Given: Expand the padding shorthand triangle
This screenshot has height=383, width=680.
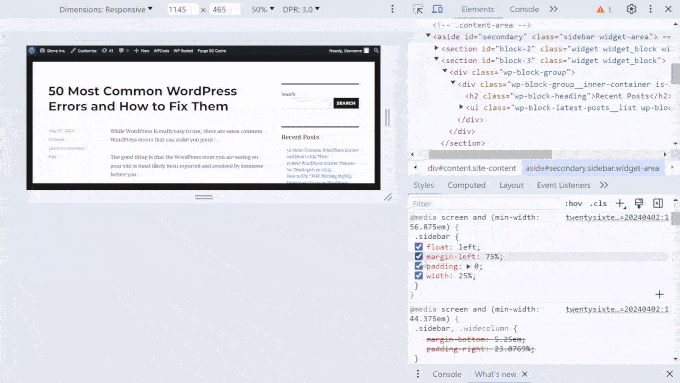Looking at the screenshot, I should tap(468, 266).
